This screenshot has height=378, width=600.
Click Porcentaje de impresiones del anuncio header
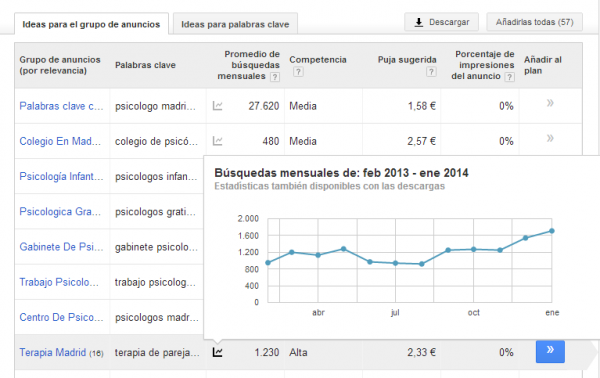pyautogui.click(x=483, y=65)
